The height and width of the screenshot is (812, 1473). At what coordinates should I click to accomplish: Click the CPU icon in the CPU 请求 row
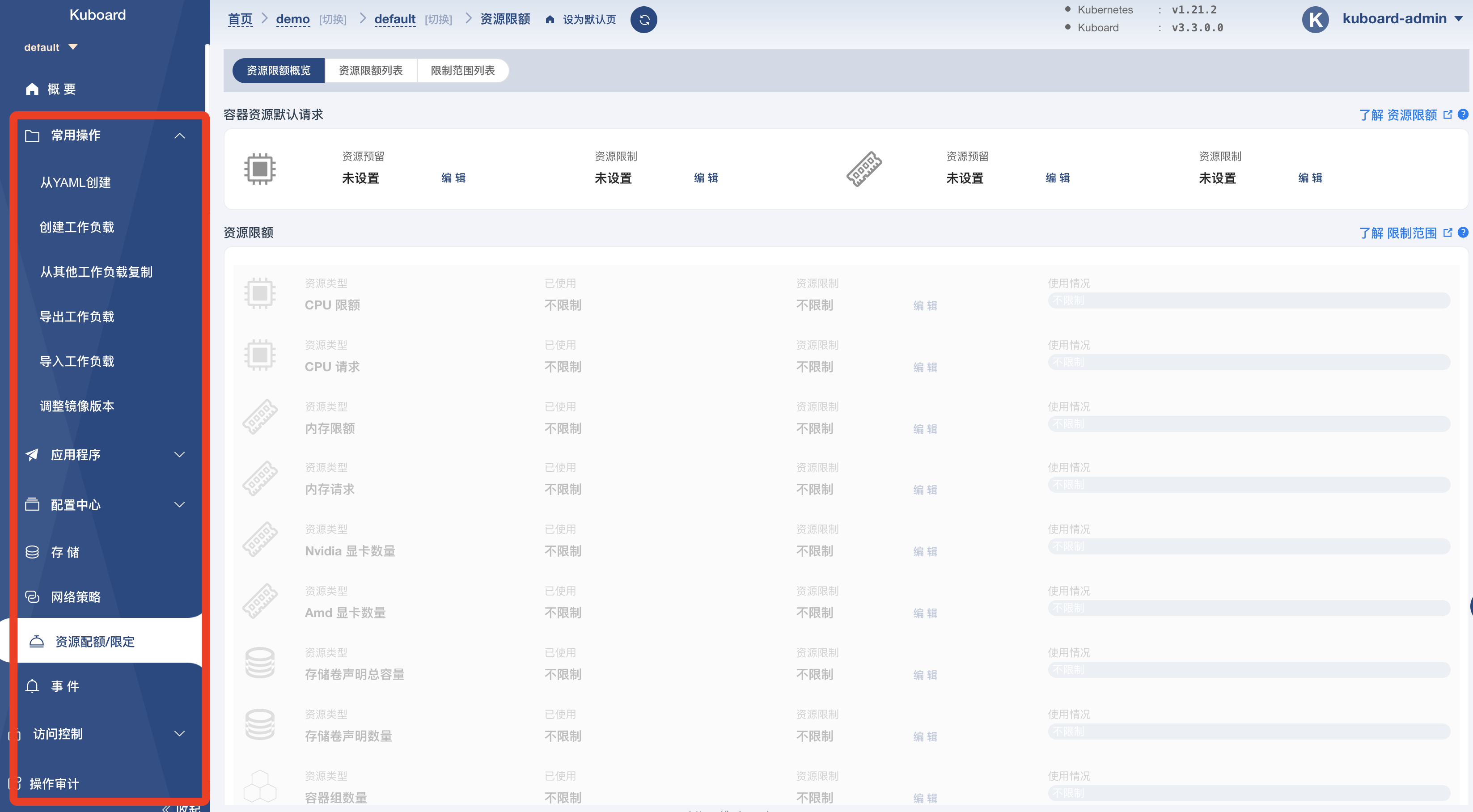[260, 355]
